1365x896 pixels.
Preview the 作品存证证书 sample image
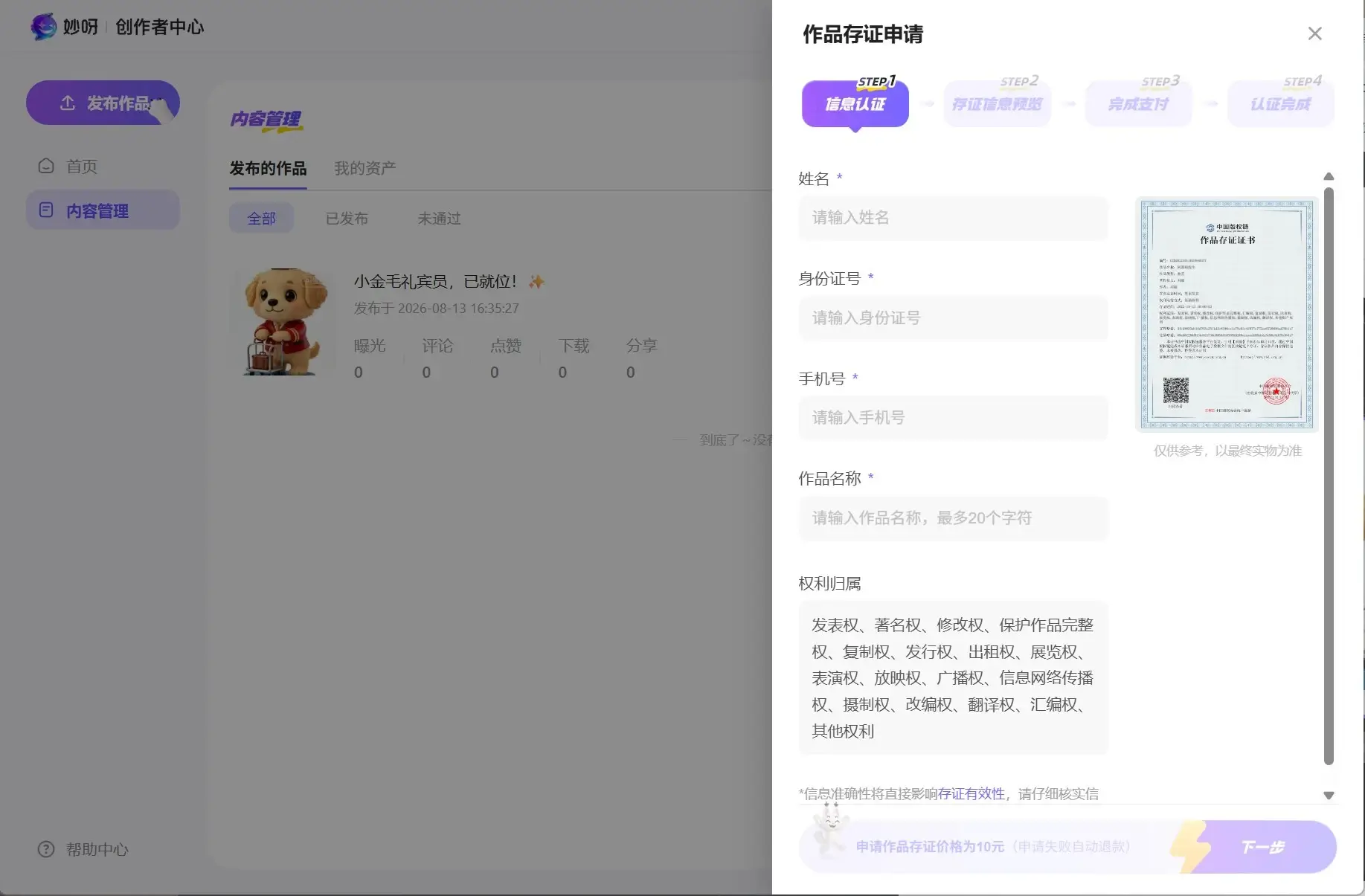(1227, 315)
